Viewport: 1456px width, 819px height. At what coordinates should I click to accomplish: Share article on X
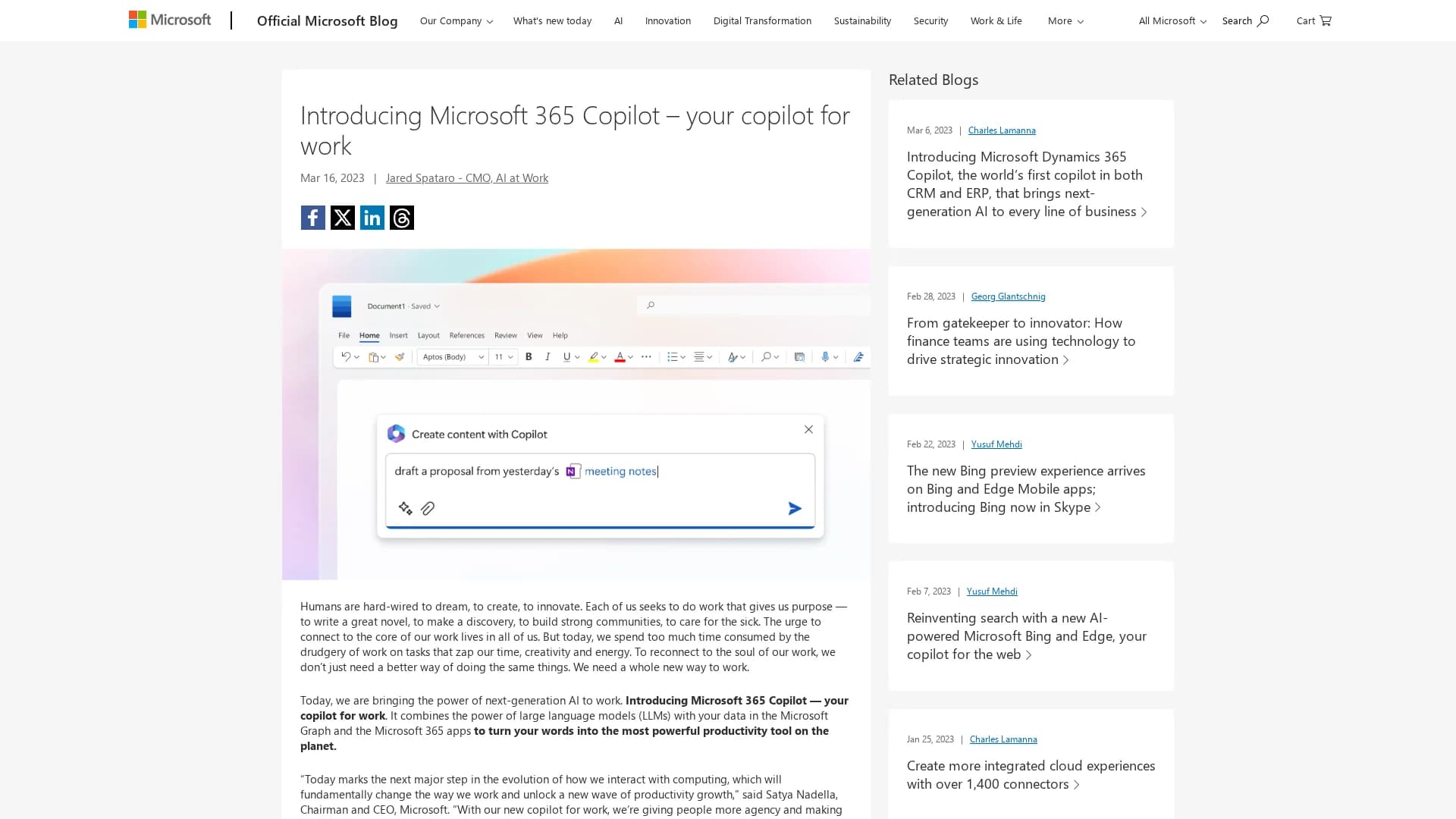343,218
